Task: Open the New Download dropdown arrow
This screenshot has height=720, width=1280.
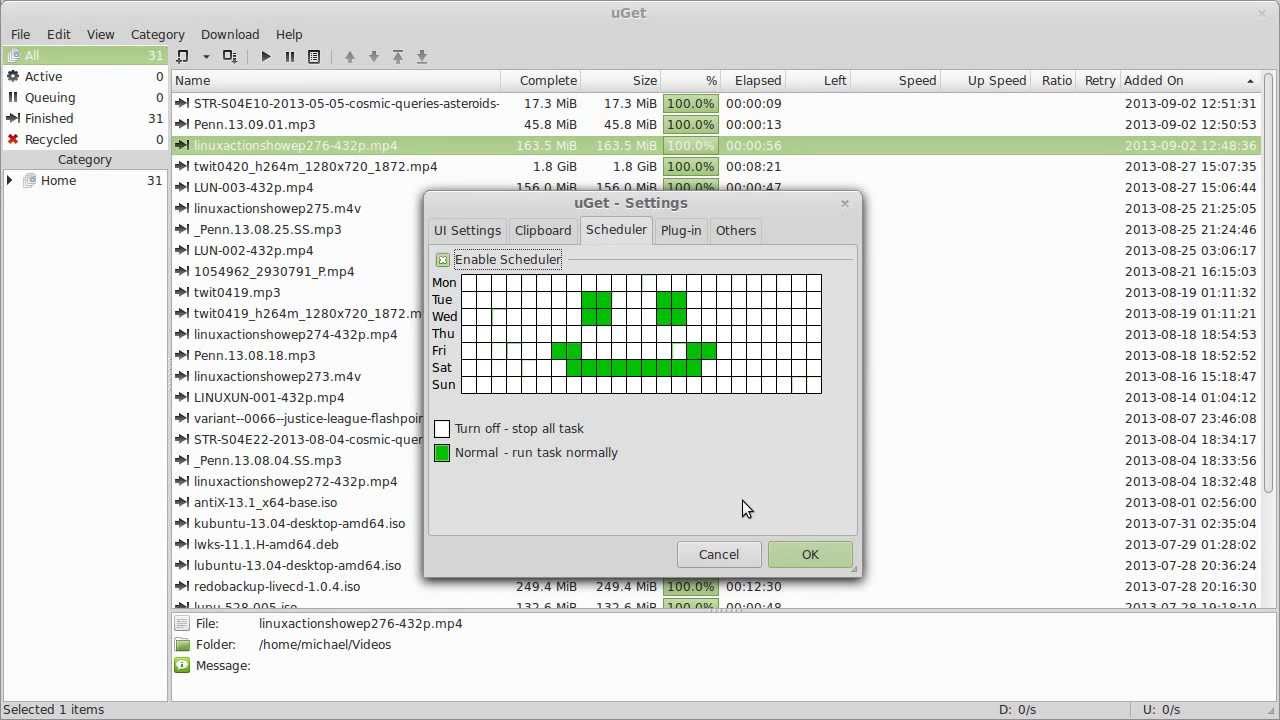Action: [206, 57]
